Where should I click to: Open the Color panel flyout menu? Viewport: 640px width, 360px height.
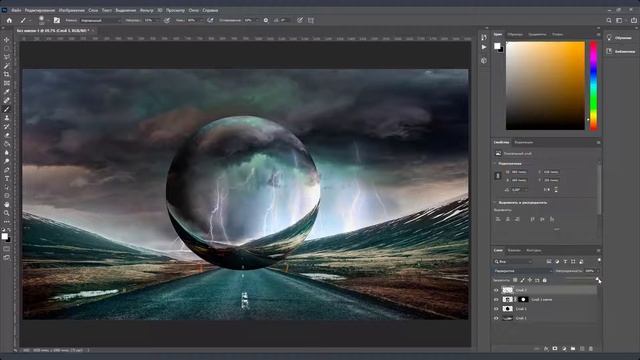pos(598,35)
